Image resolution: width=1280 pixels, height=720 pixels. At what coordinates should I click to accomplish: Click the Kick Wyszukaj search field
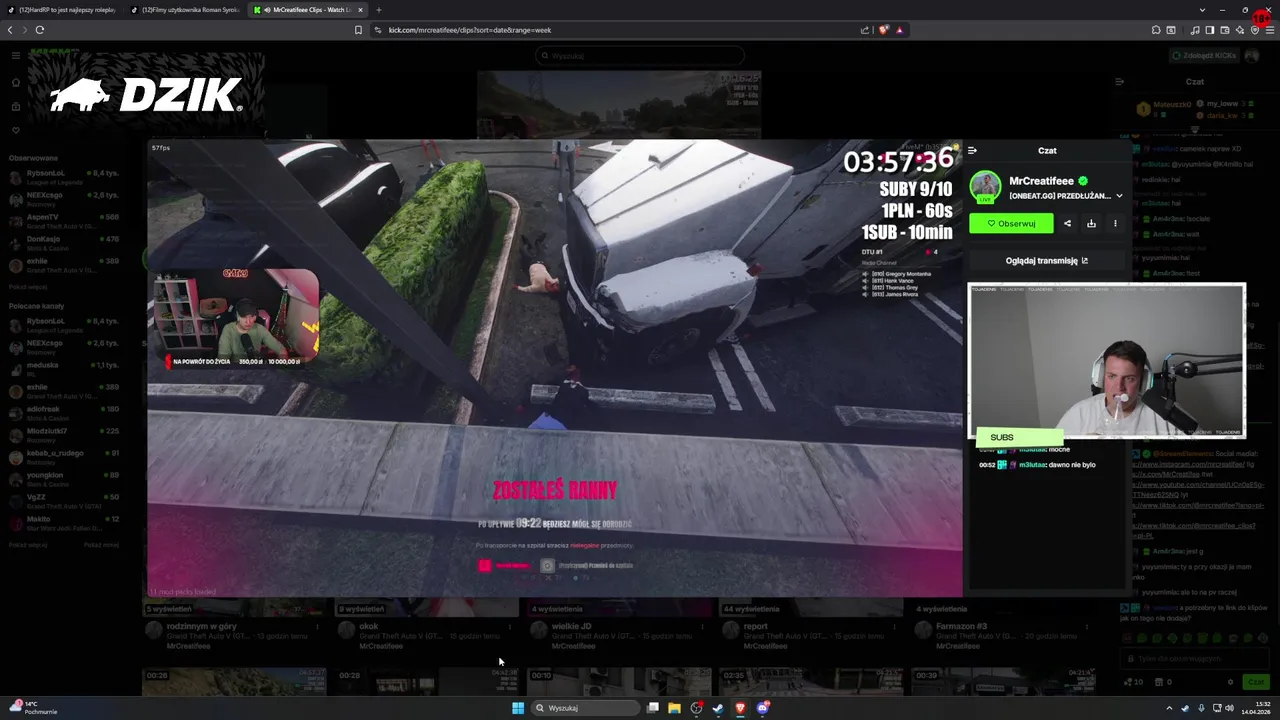click(640, 56)
